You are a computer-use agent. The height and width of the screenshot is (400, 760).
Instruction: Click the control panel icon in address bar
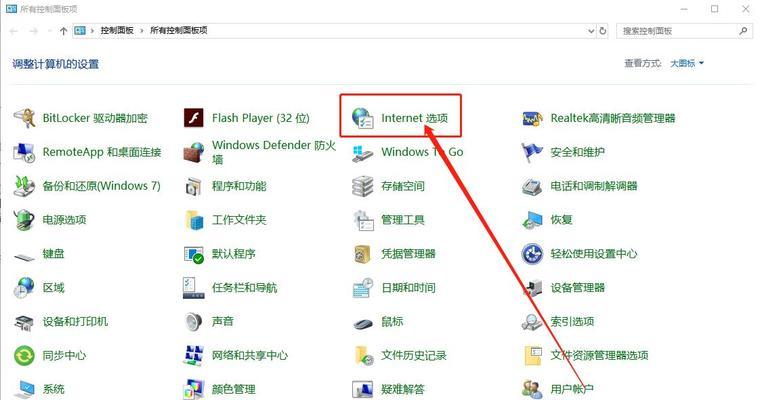click(x=80, y=31)
